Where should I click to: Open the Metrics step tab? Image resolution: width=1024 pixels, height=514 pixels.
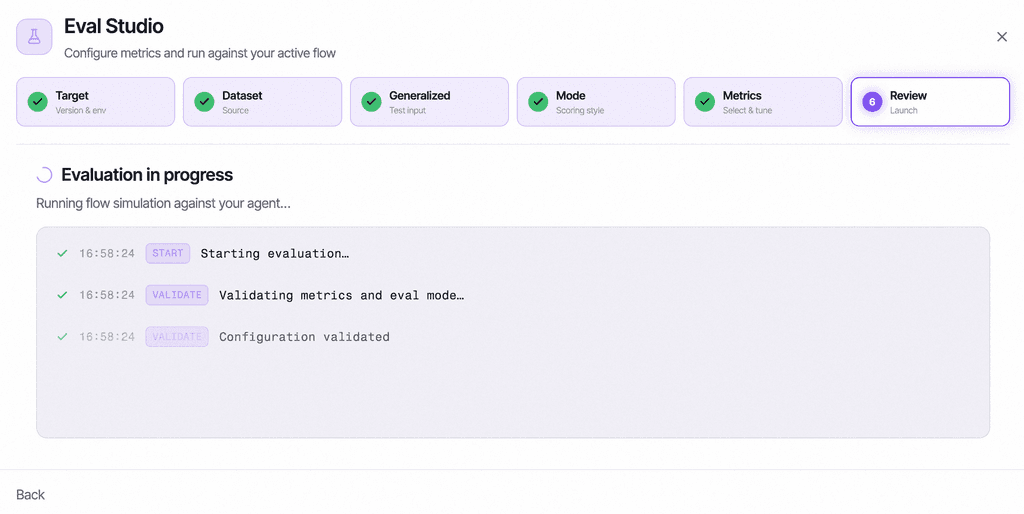click(x=763, y=102)
